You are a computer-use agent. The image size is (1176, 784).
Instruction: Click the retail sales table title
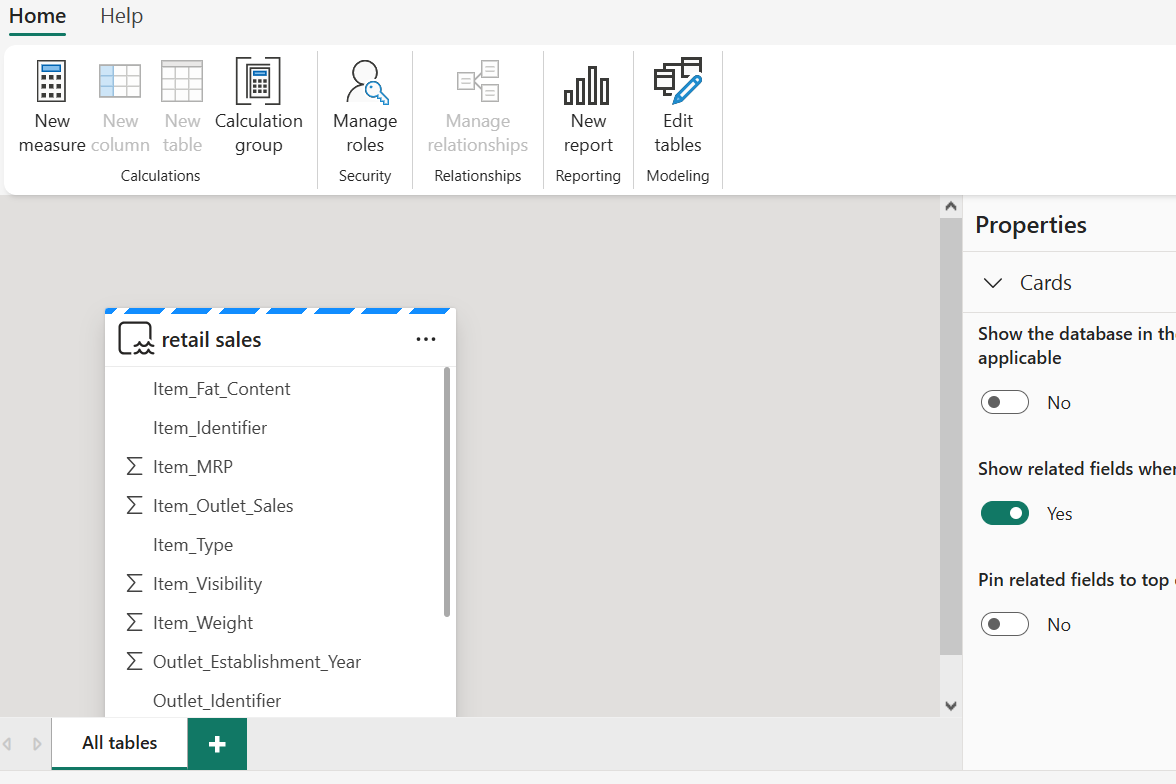click(x=212, y=340)
